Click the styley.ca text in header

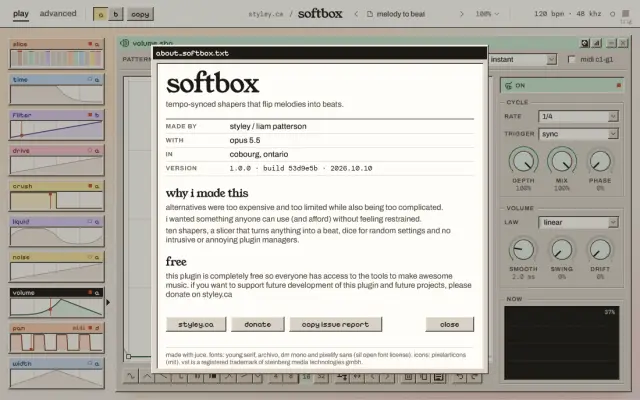(266, 14)
